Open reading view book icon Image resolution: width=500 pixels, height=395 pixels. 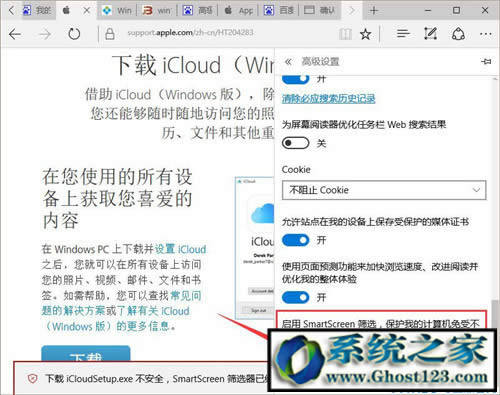click(345, 34)
